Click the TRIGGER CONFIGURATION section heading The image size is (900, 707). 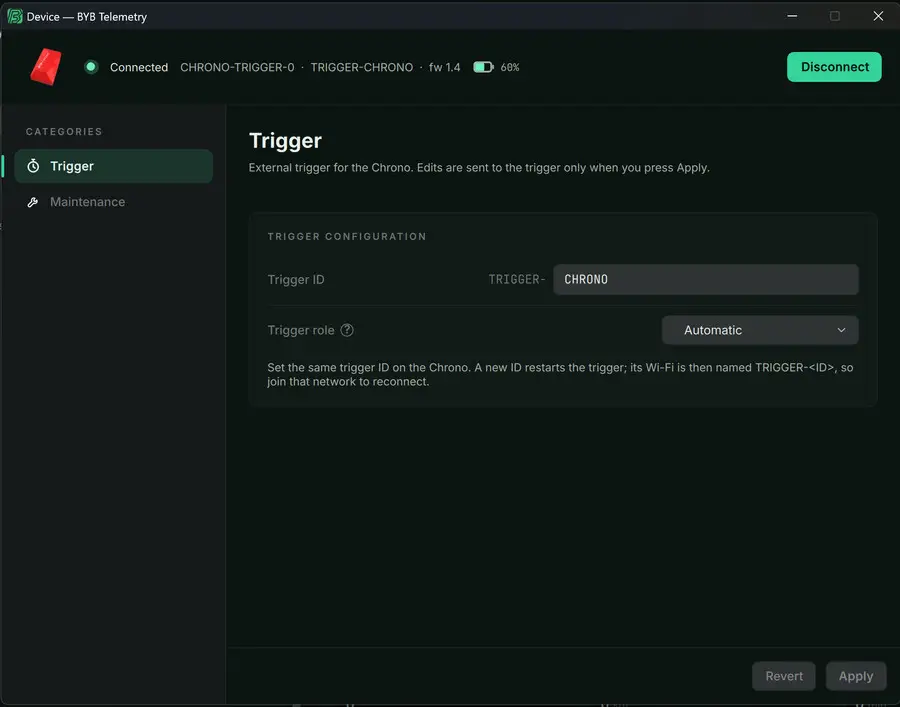[x=347, y=236]
